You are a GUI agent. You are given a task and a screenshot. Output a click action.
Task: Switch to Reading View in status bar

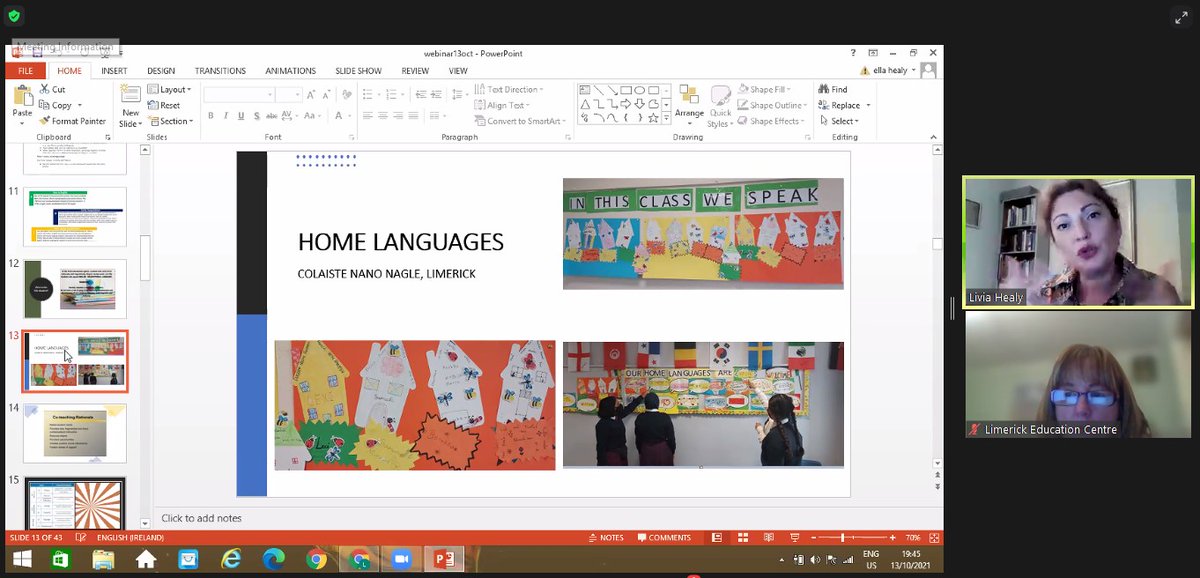(x=769, y=538)
